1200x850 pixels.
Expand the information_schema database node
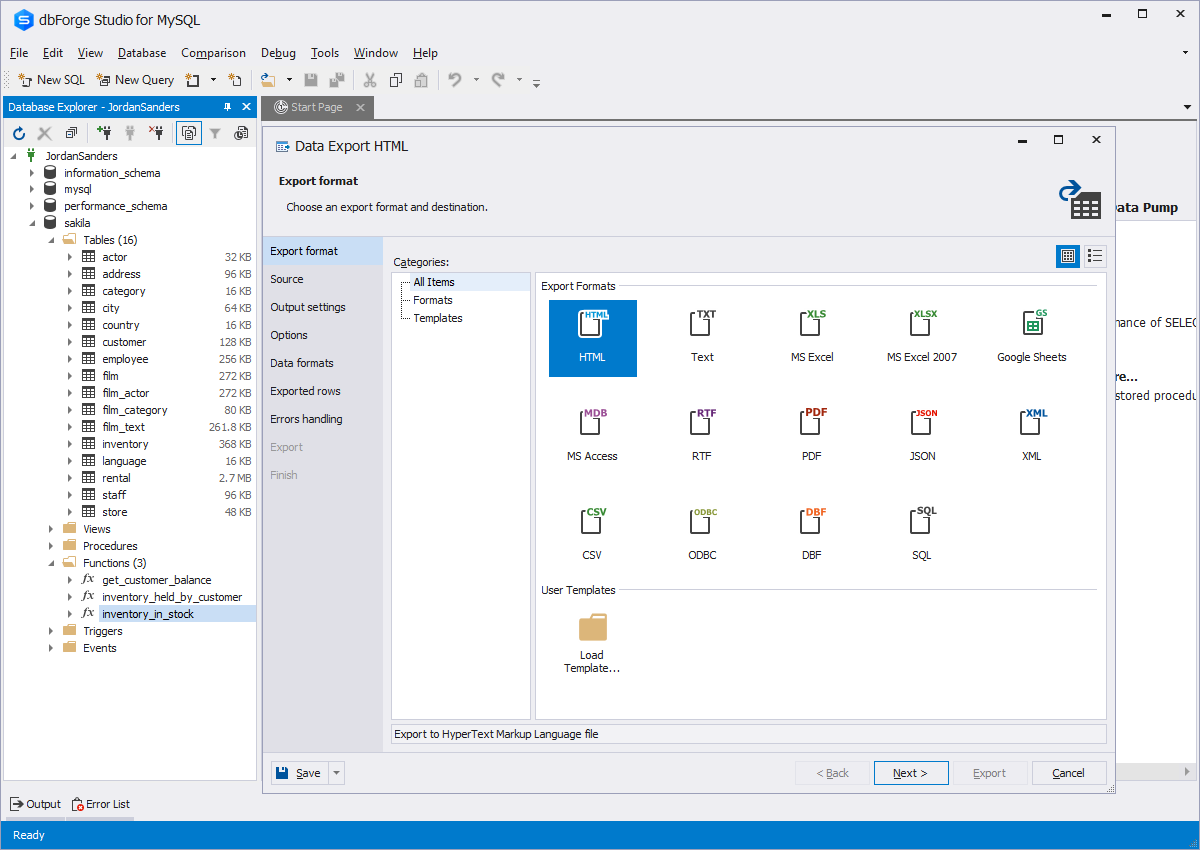tap(31, 173)
